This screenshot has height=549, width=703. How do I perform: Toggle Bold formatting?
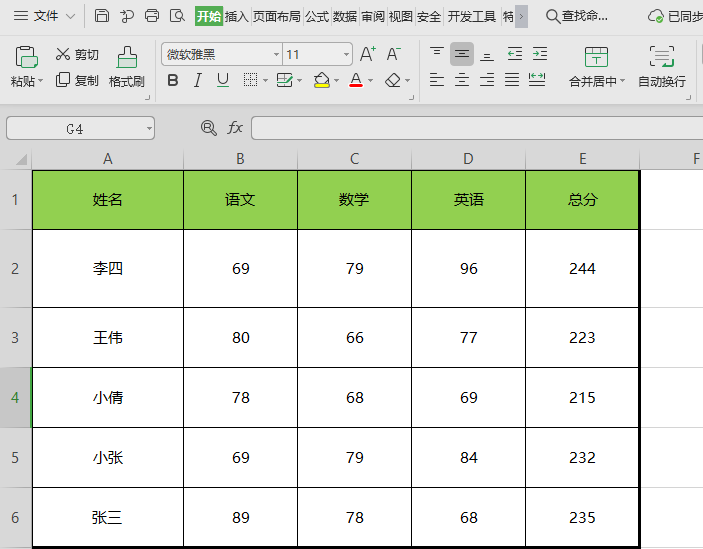[173, 80]
